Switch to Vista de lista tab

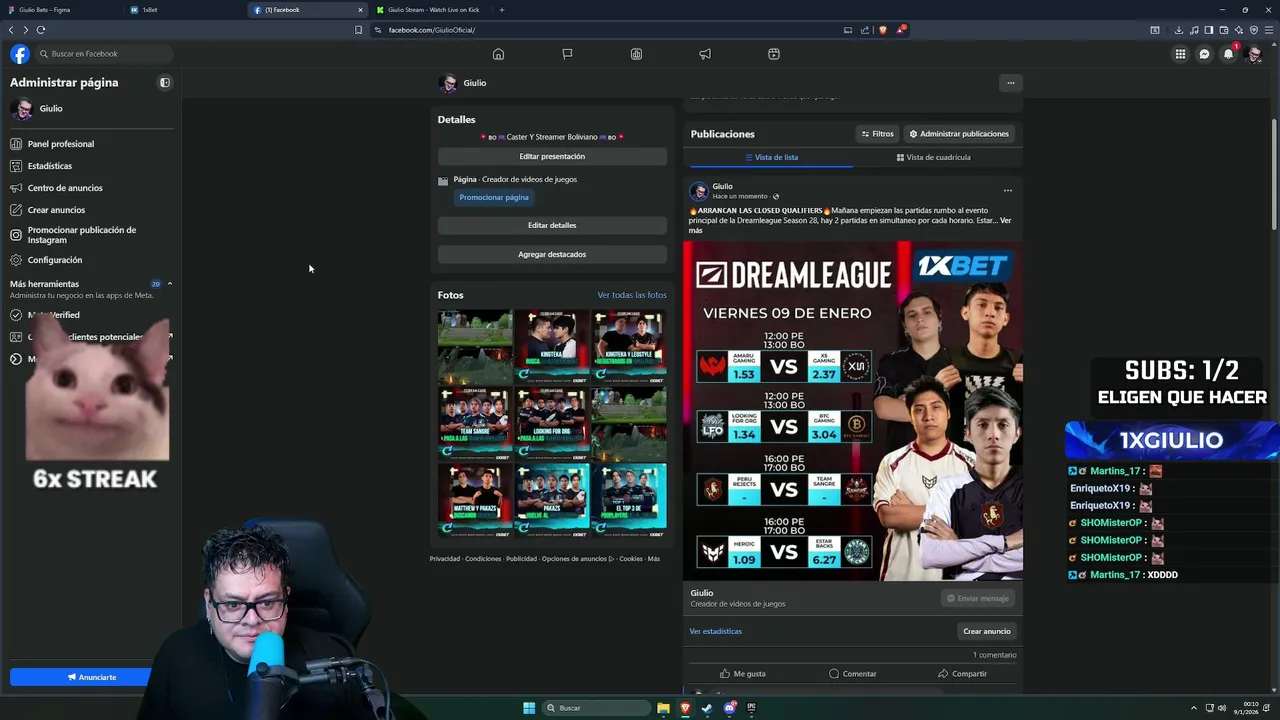pos(771,157)
